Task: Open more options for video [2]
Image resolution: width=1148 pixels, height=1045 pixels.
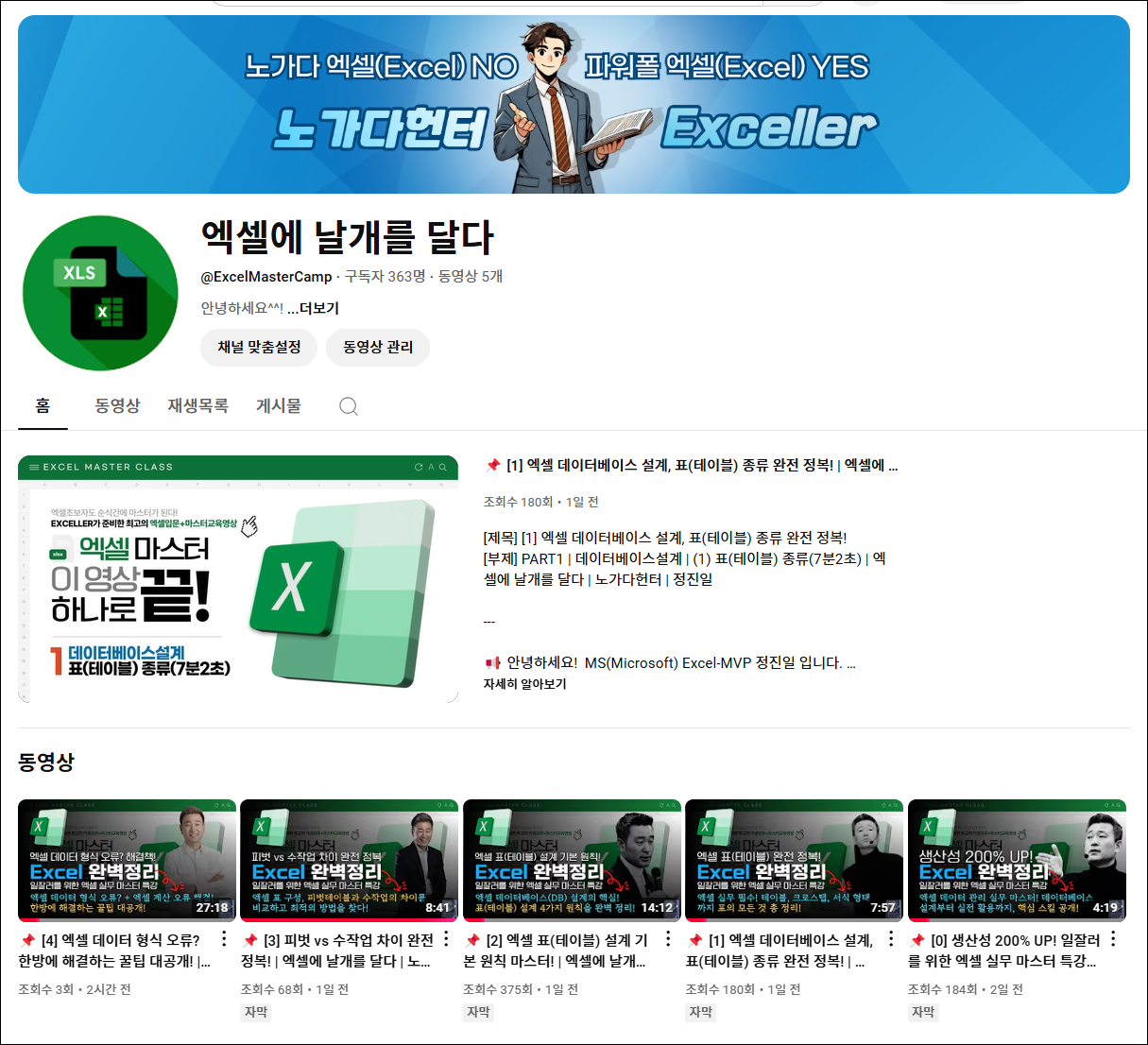Action: coord(668,939)
